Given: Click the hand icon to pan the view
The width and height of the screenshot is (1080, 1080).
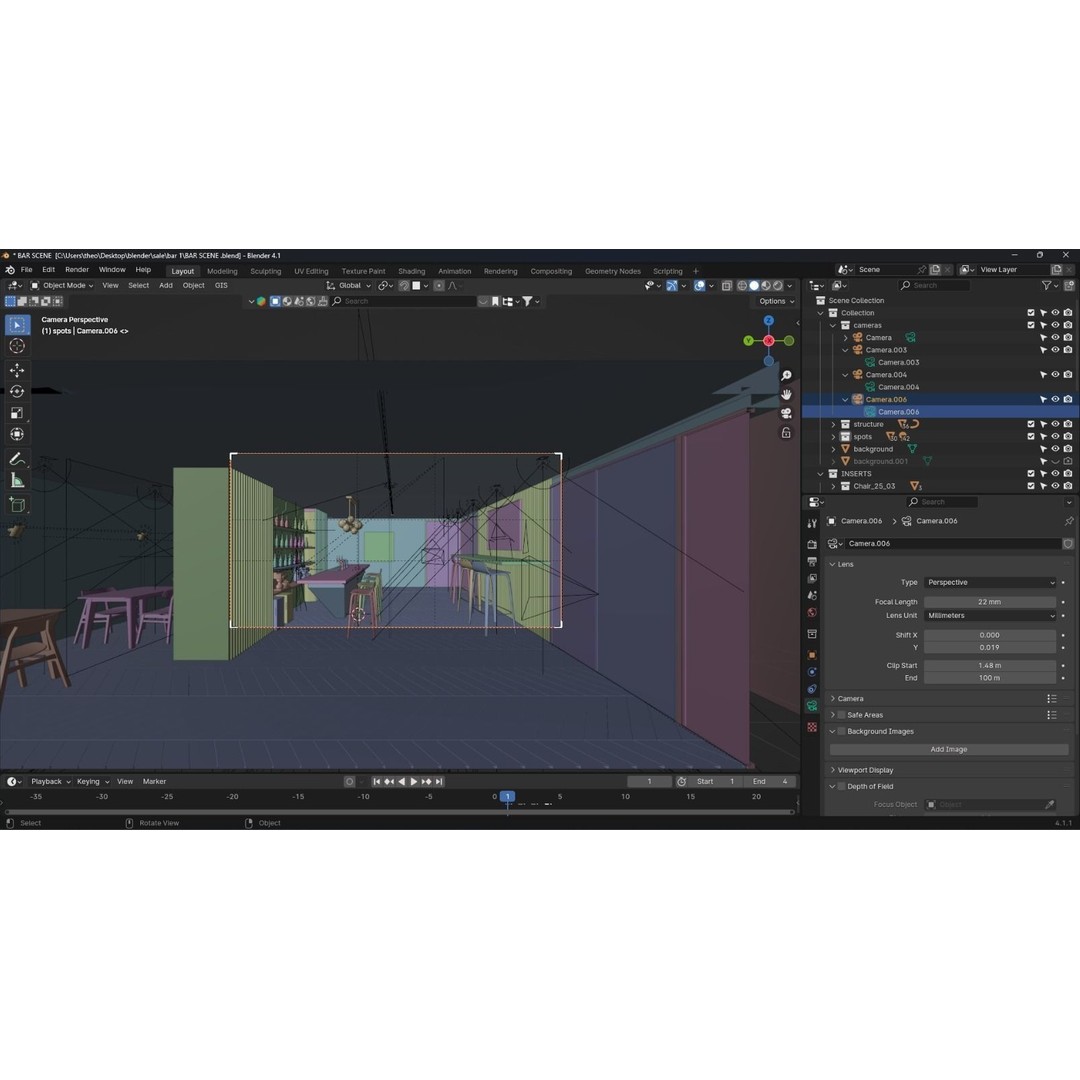Looking at the screenshot, I should click(786, 394).
